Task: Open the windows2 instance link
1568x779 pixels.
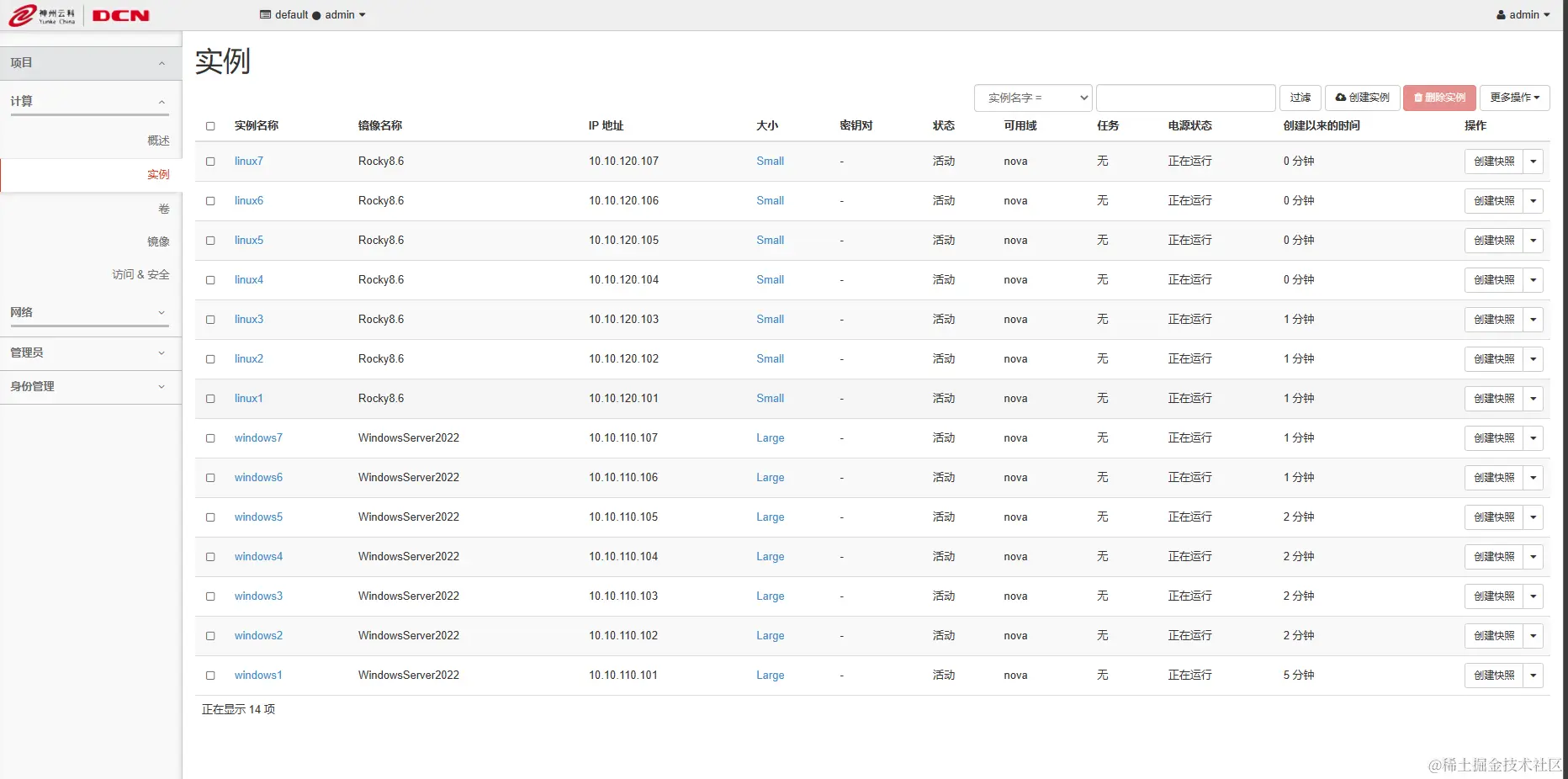Action: (258, 636)
